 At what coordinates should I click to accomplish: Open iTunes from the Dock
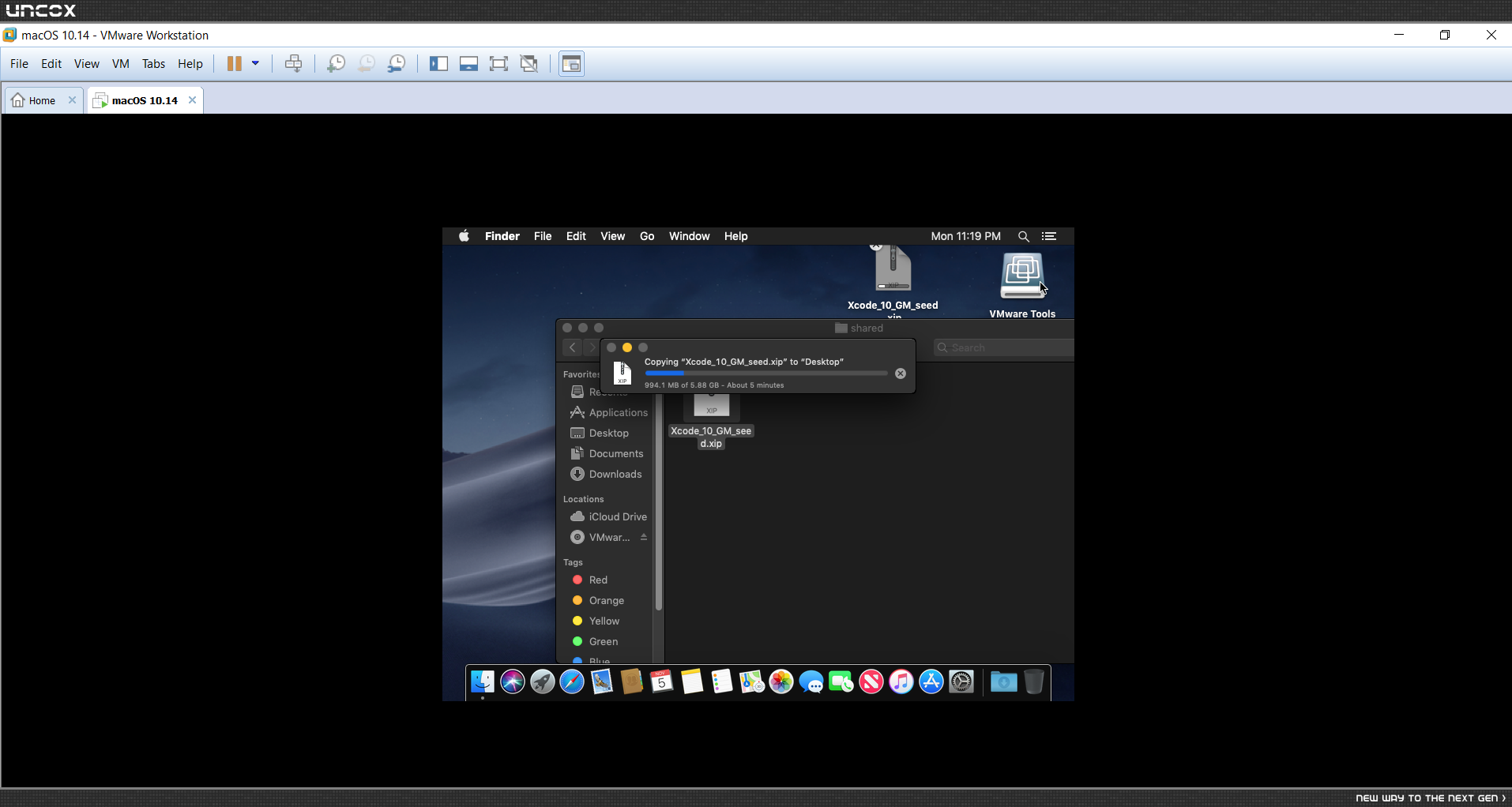901,681
